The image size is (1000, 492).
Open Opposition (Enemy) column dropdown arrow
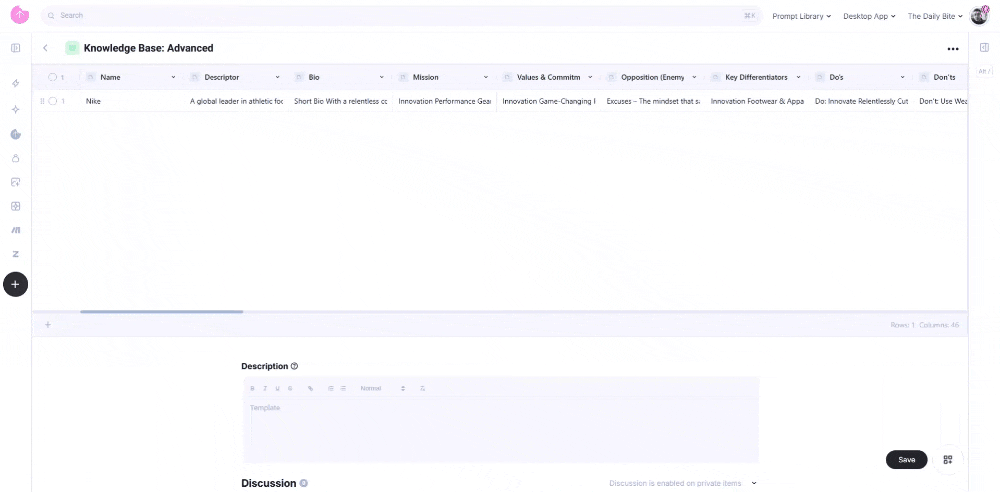click(x=694, y=77)
